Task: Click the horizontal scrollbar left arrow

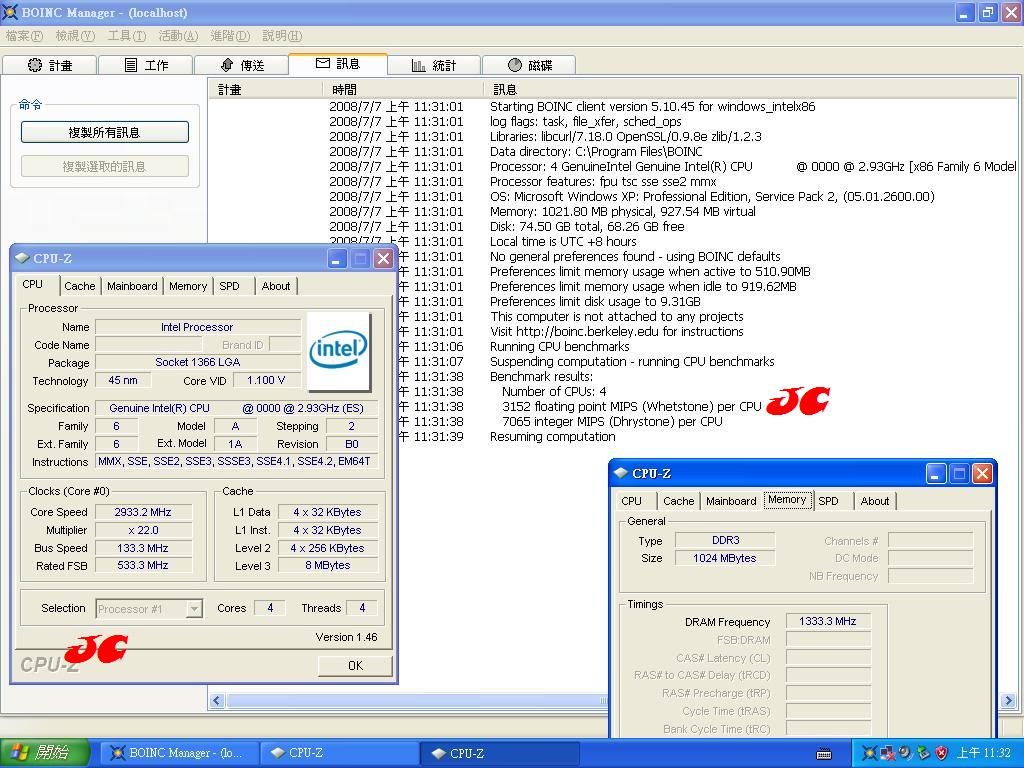Action: [217, 701]
